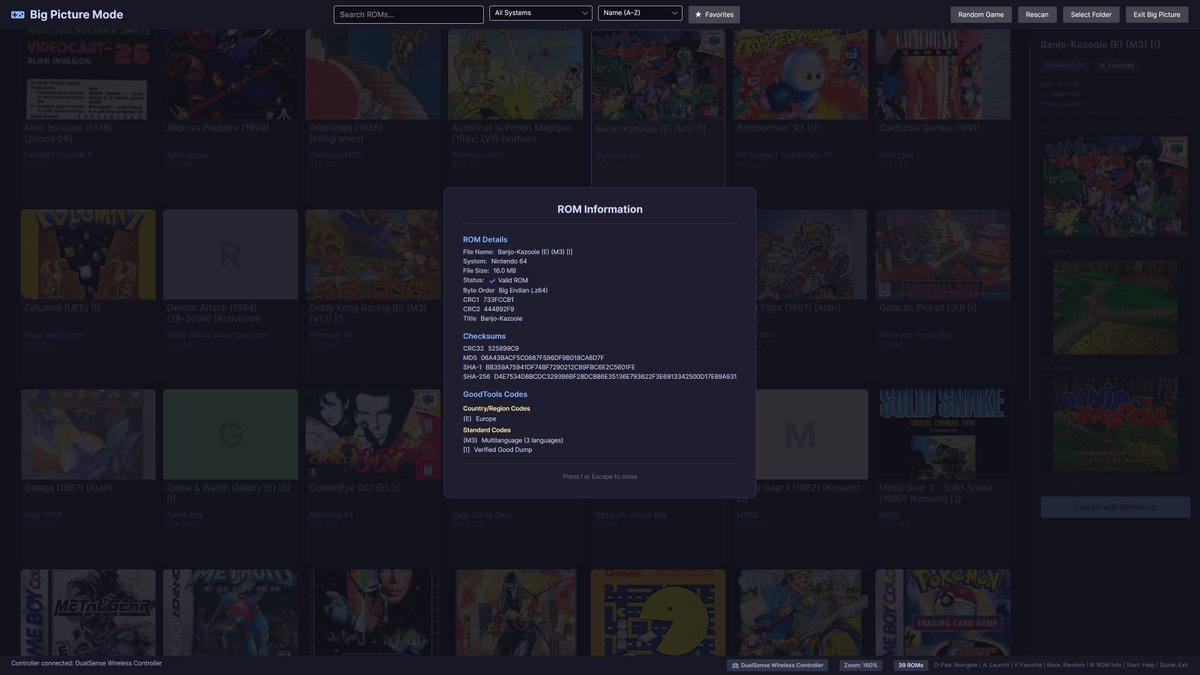Click the MD5 checksum line

[533, 358]
